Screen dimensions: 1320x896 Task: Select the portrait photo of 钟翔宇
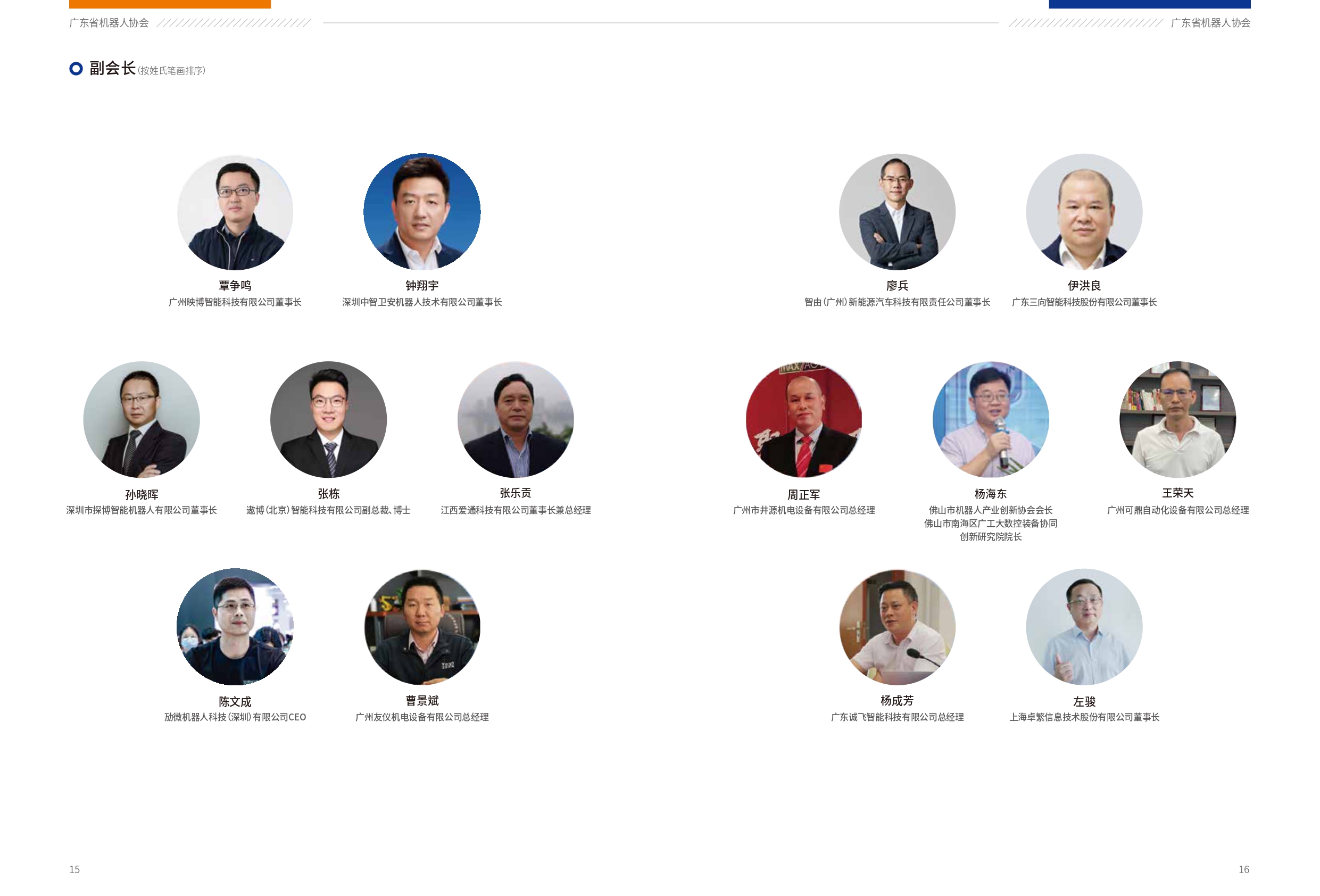(x=422, y=212)
